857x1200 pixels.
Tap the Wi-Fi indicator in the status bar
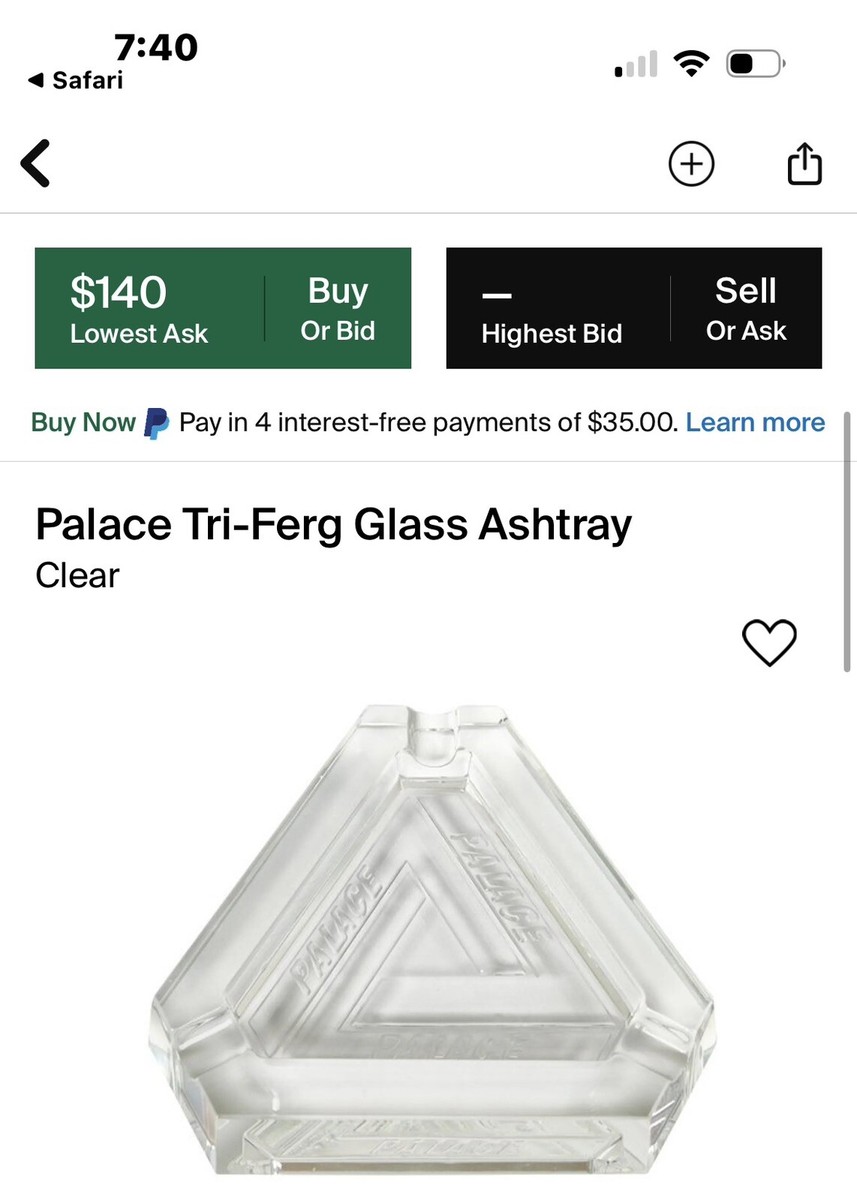pyautogui.click(x=693, y=62)
